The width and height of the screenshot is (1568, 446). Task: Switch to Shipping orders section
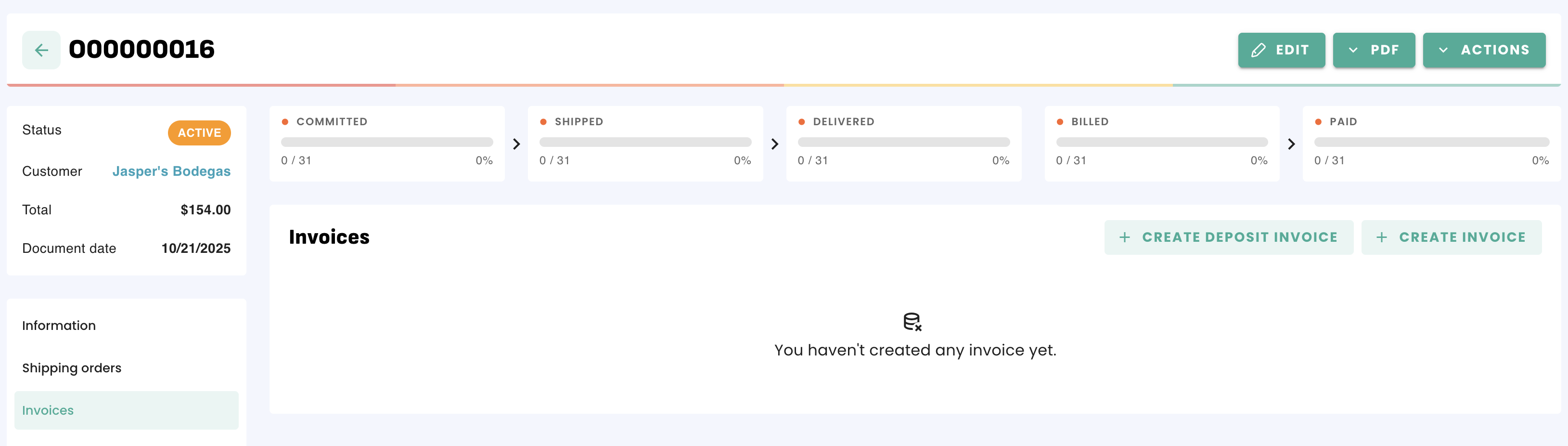click(72, 368)
